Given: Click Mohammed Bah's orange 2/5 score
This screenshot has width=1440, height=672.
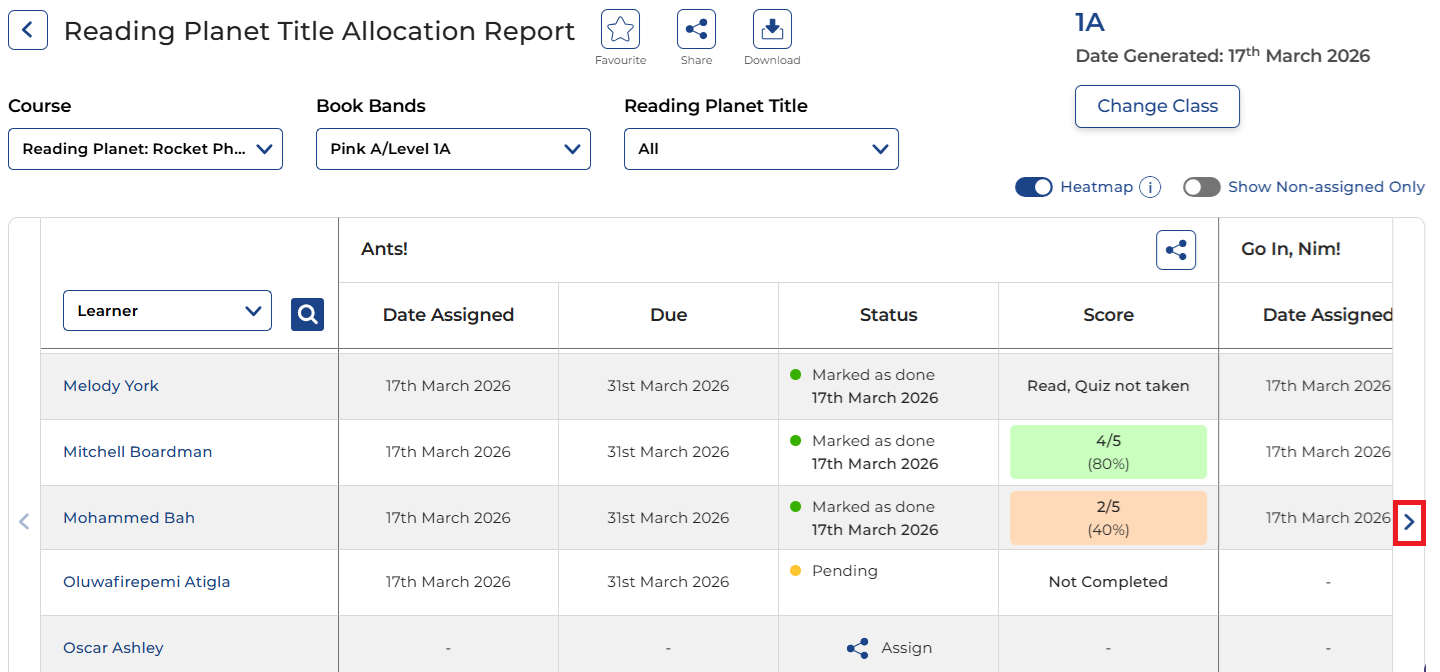Looking at the screenshot, I should [x=1108, y=518].
